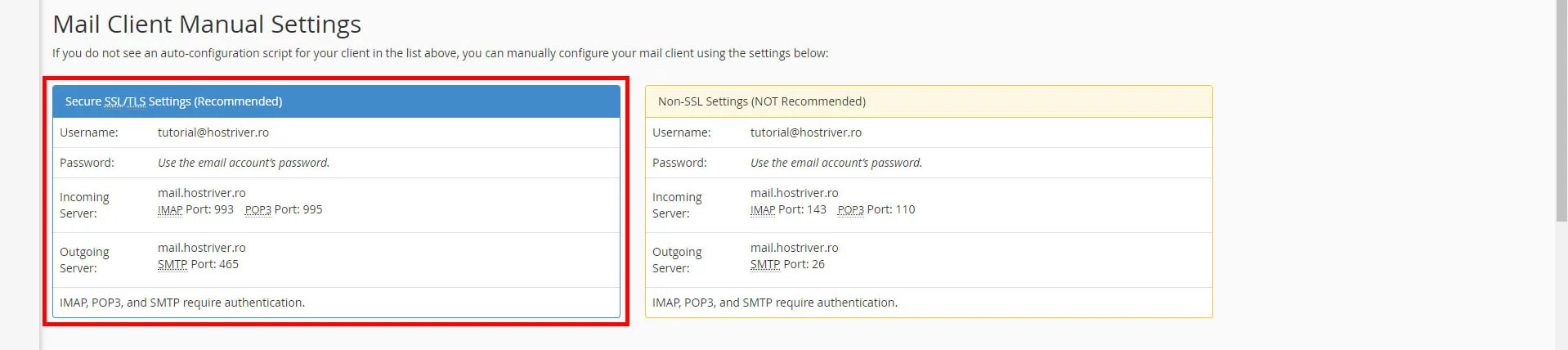Click the Secure SSL/TLS Settings panel header

coord(336,101)
